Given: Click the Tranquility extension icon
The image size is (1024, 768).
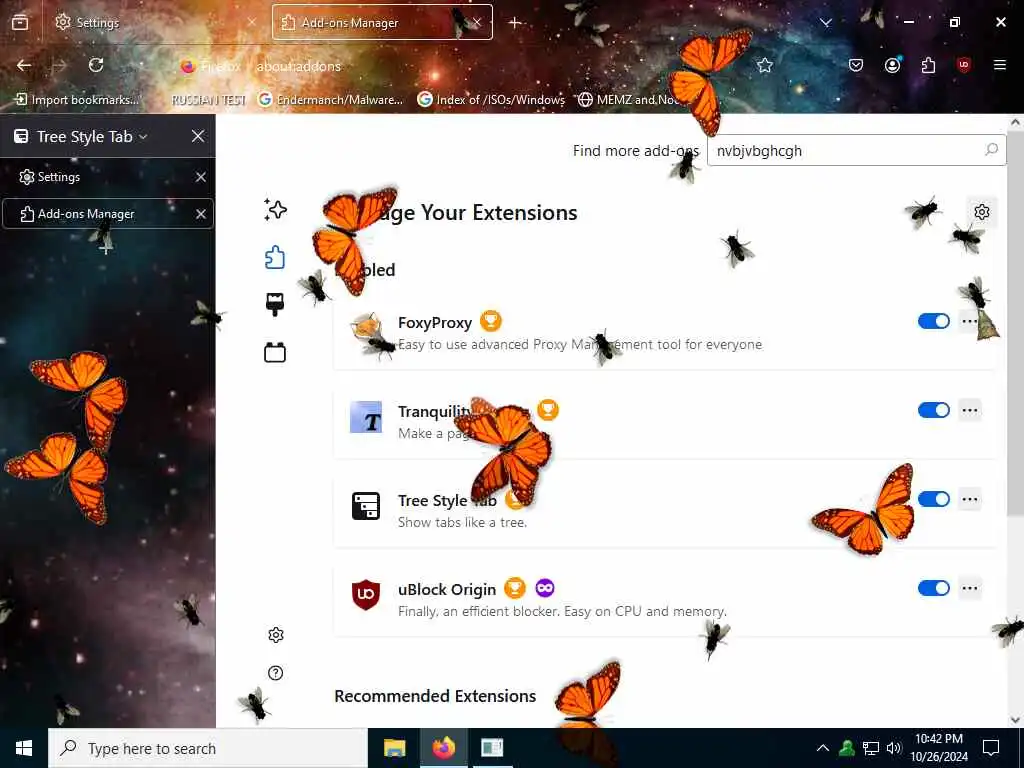Looking at the screenshot, I should click(x=366, y=417).
